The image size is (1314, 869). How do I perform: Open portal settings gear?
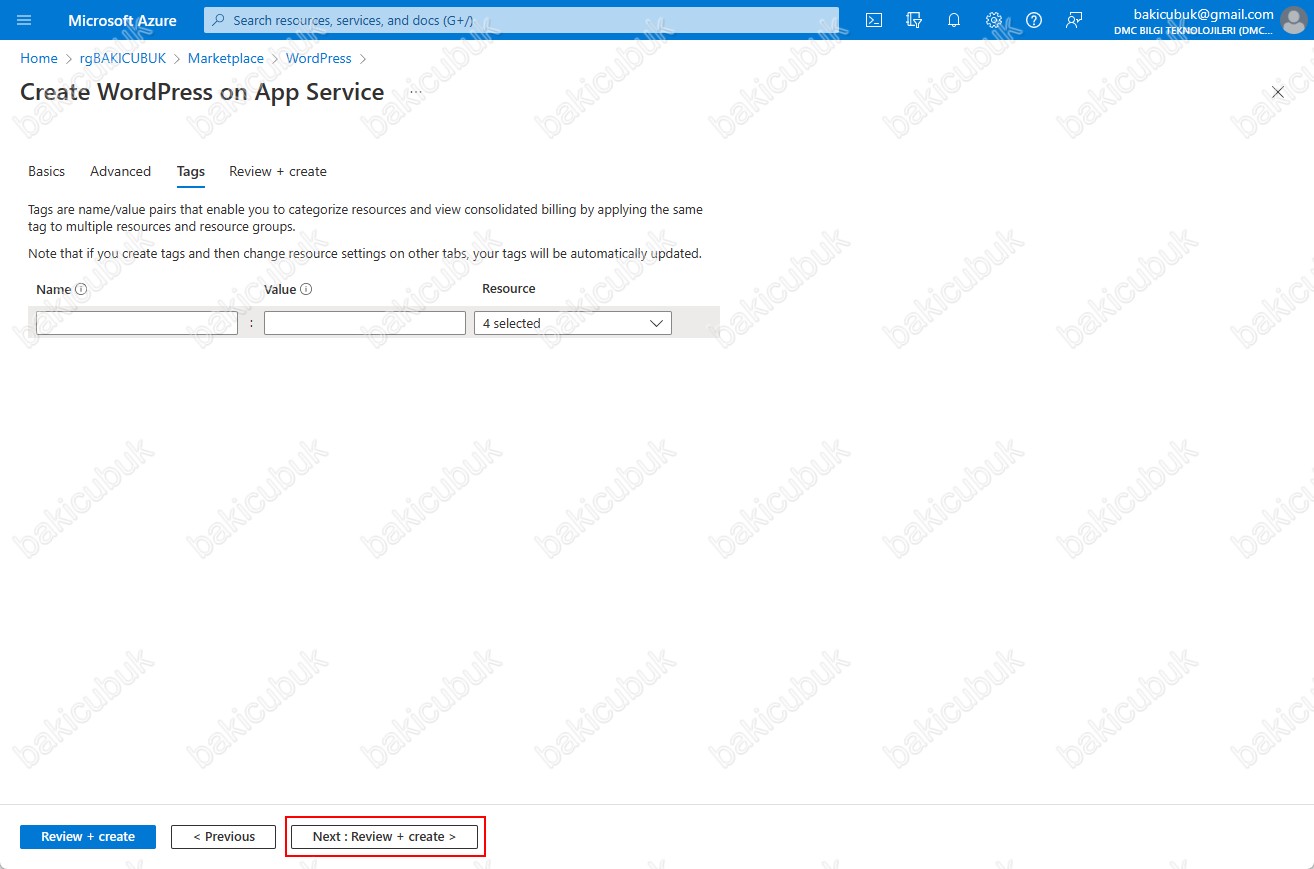click(x=994, y=20)
